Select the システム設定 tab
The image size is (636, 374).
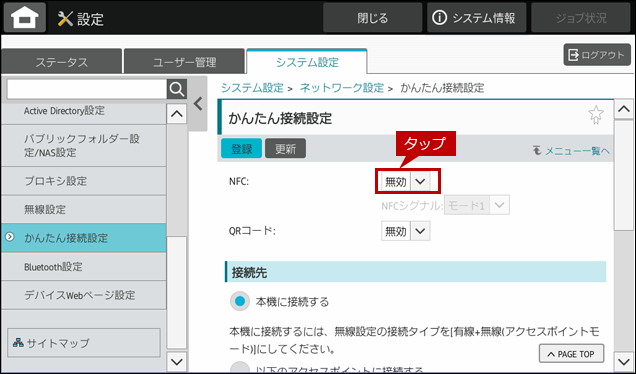pos(307,62)
